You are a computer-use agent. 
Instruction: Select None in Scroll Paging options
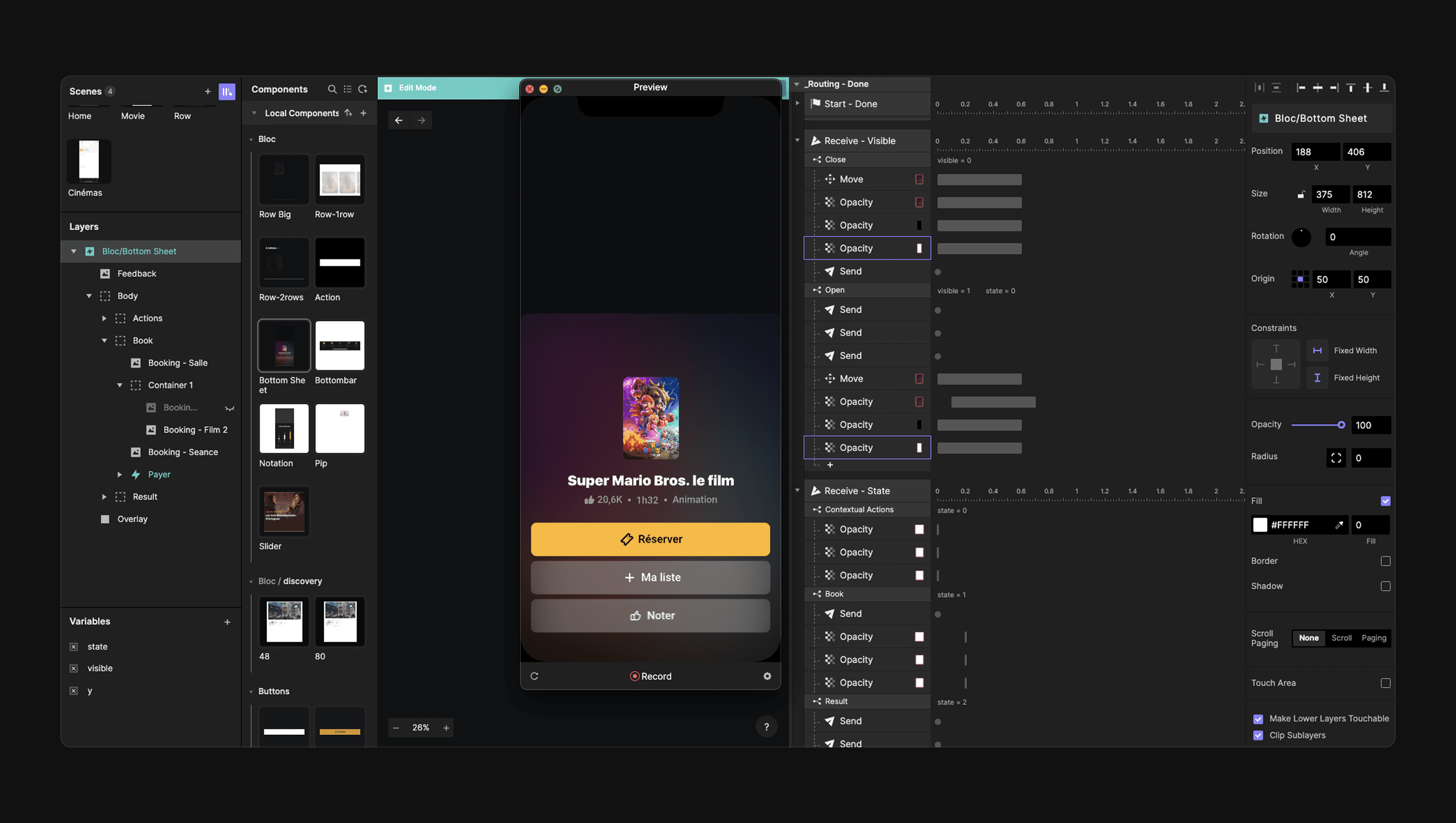click(x=1309, y=638)
